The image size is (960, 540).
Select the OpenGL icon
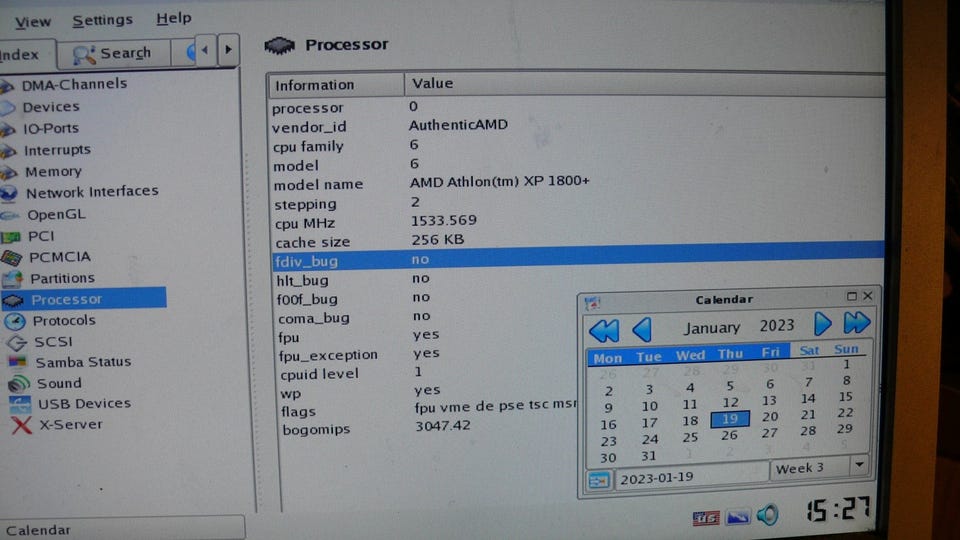click(x=10, y=216)
